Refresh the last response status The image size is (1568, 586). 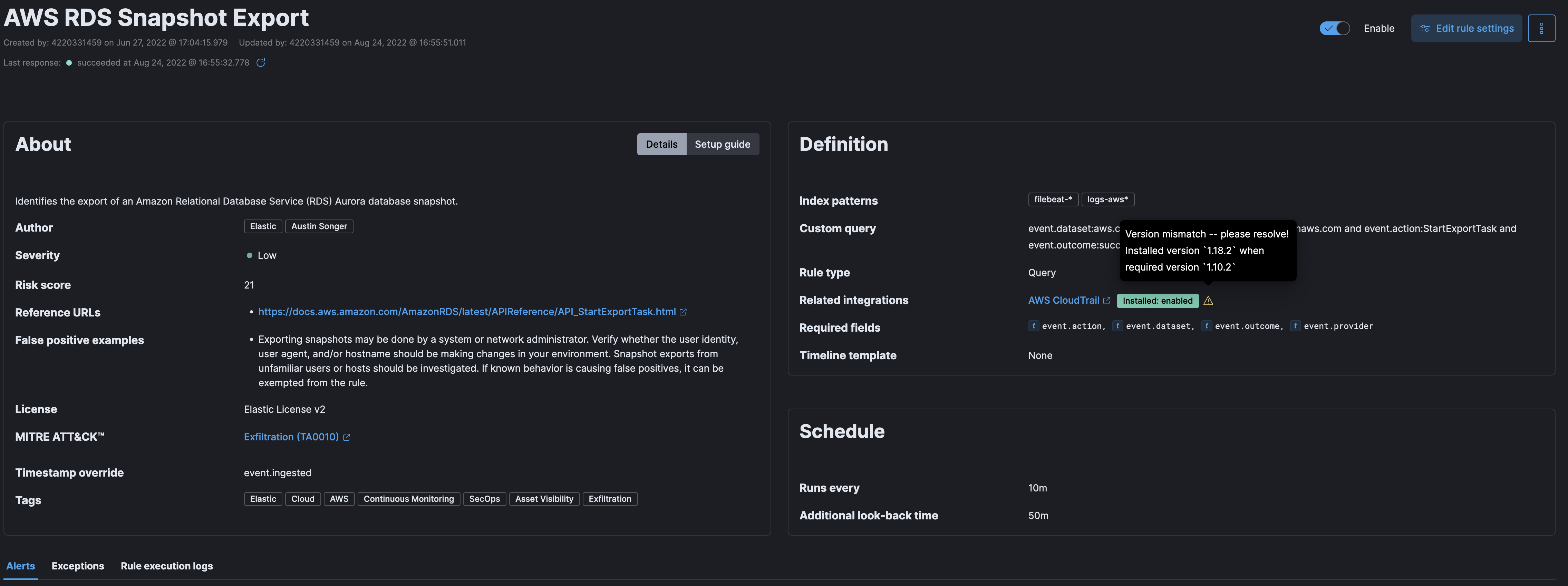261,62
